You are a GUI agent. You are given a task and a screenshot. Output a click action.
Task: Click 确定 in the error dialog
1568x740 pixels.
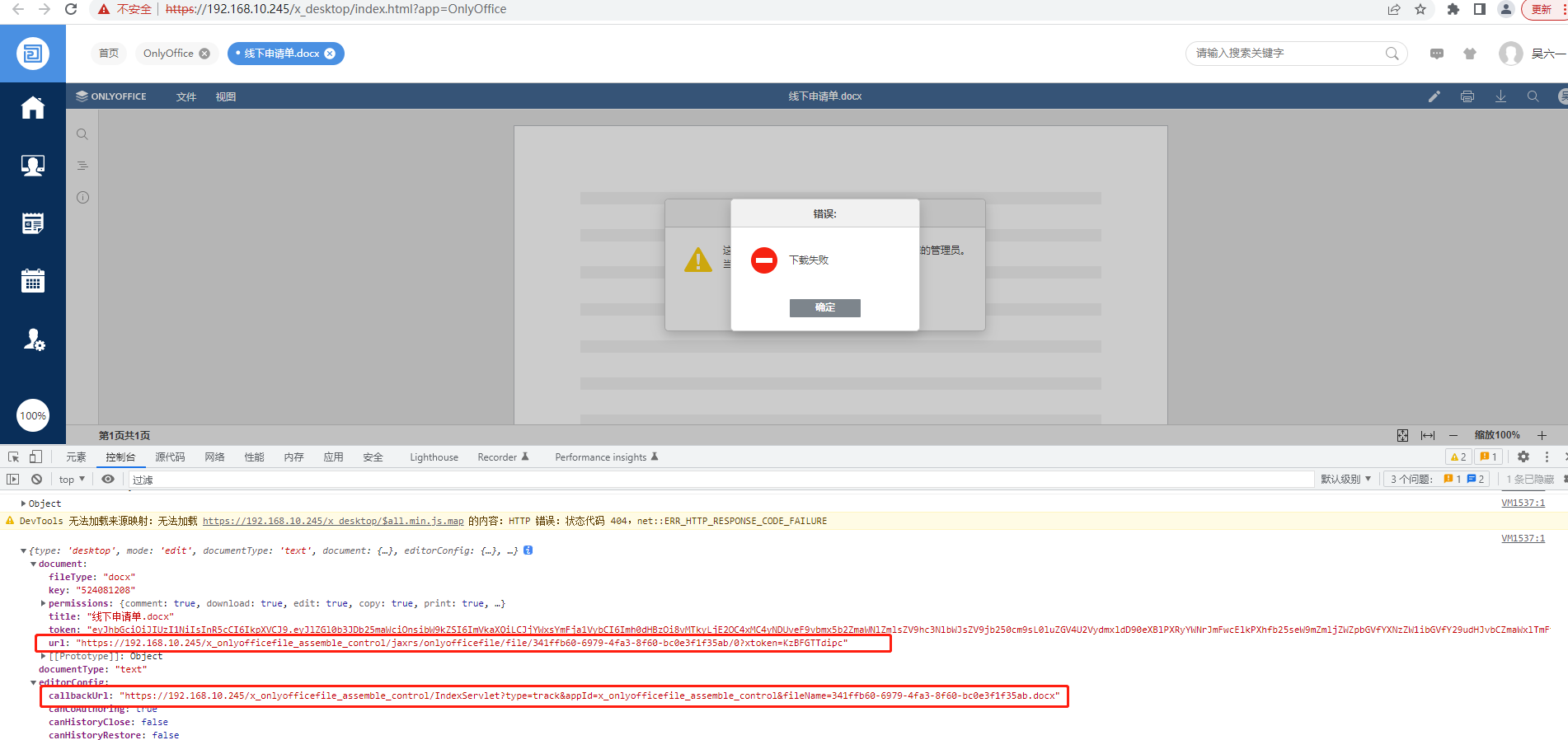pos(825,307)
